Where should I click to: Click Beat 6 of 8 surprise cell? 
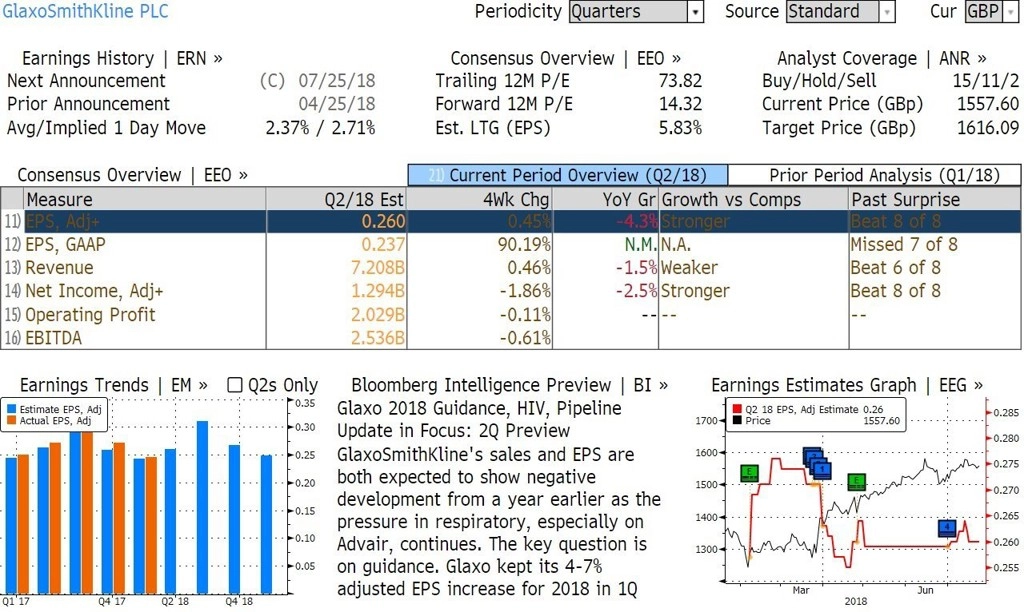(895, 268)
